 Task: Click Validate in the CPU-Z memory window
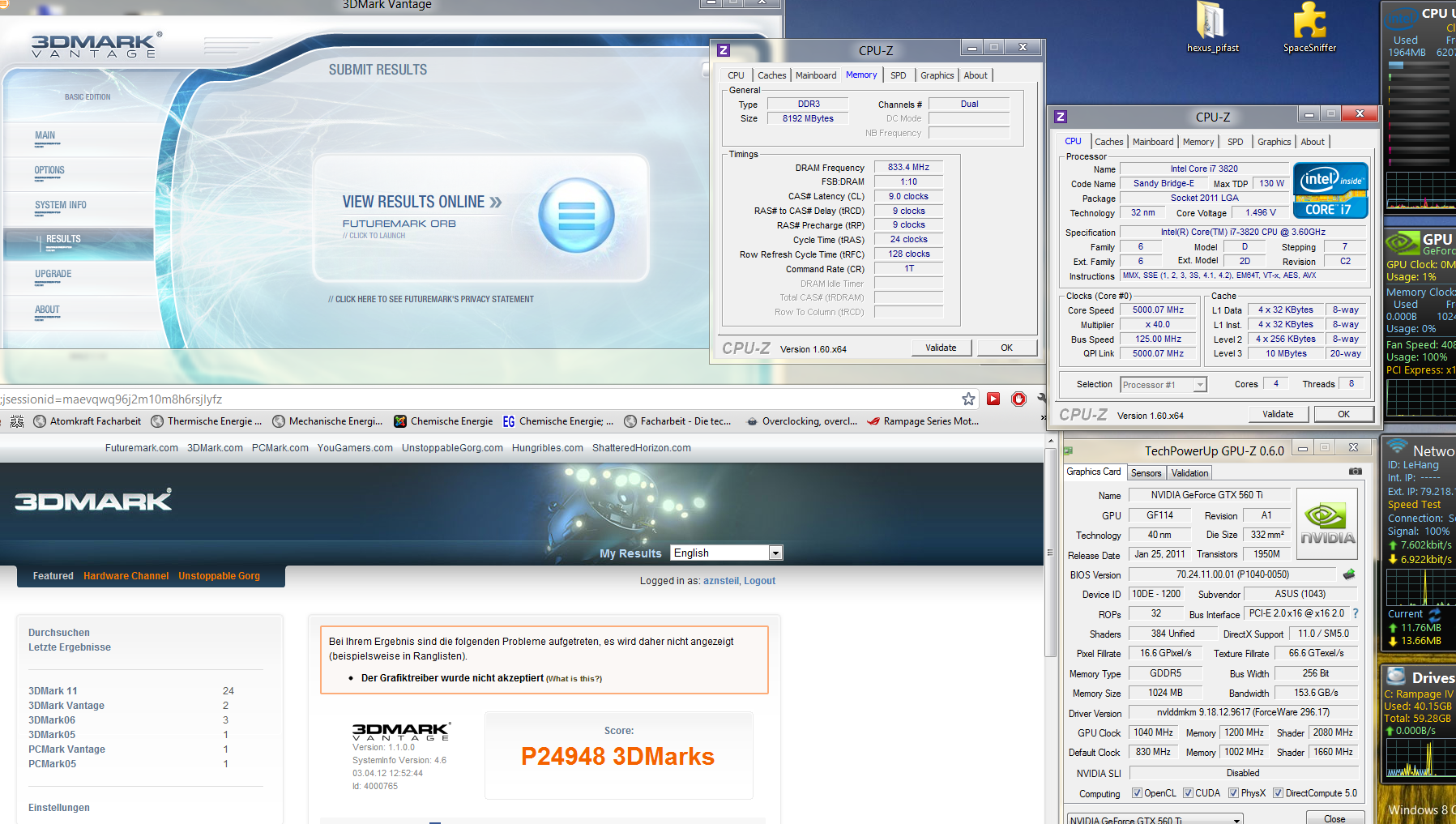pyautogui.click(x=941, y=348)
